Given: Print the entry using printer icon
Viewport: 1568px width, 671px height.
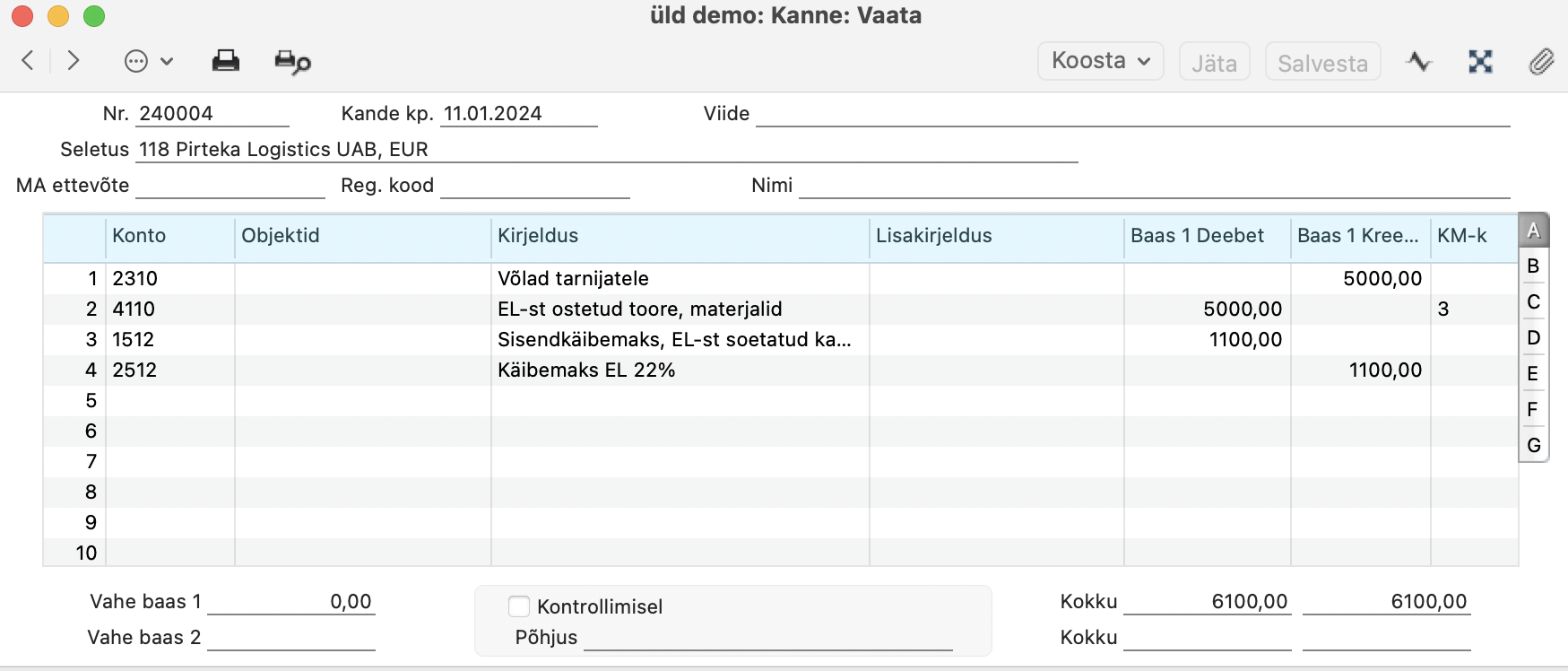Looking at the screenshot, I should (x=226, y=61).
